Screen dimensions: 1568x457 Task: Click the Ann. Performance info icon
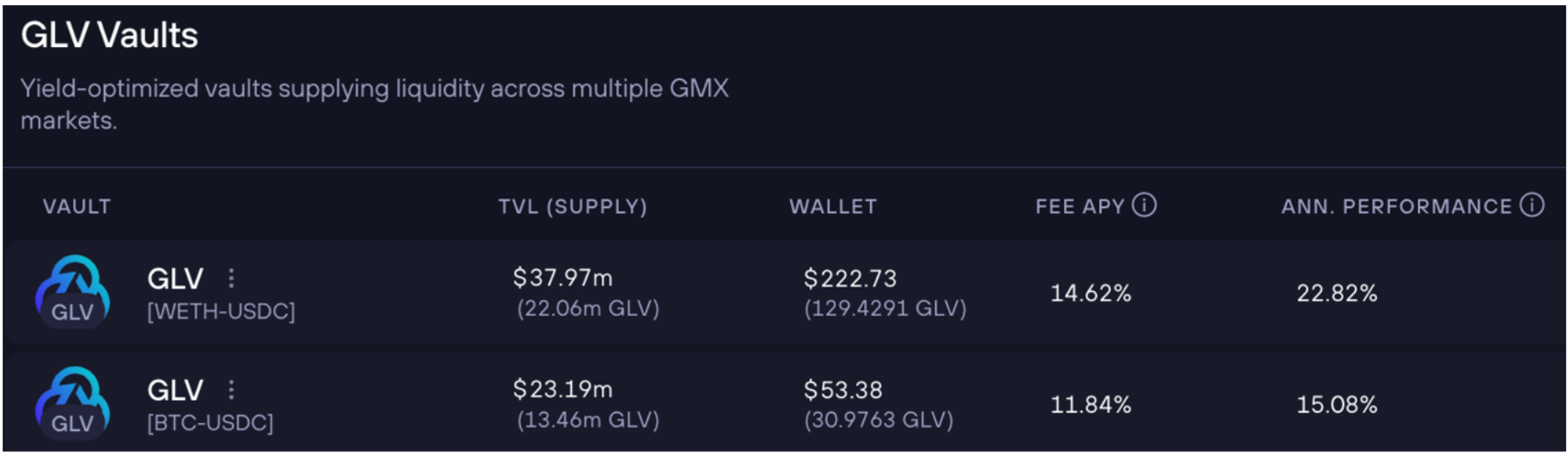(1531, 205)
